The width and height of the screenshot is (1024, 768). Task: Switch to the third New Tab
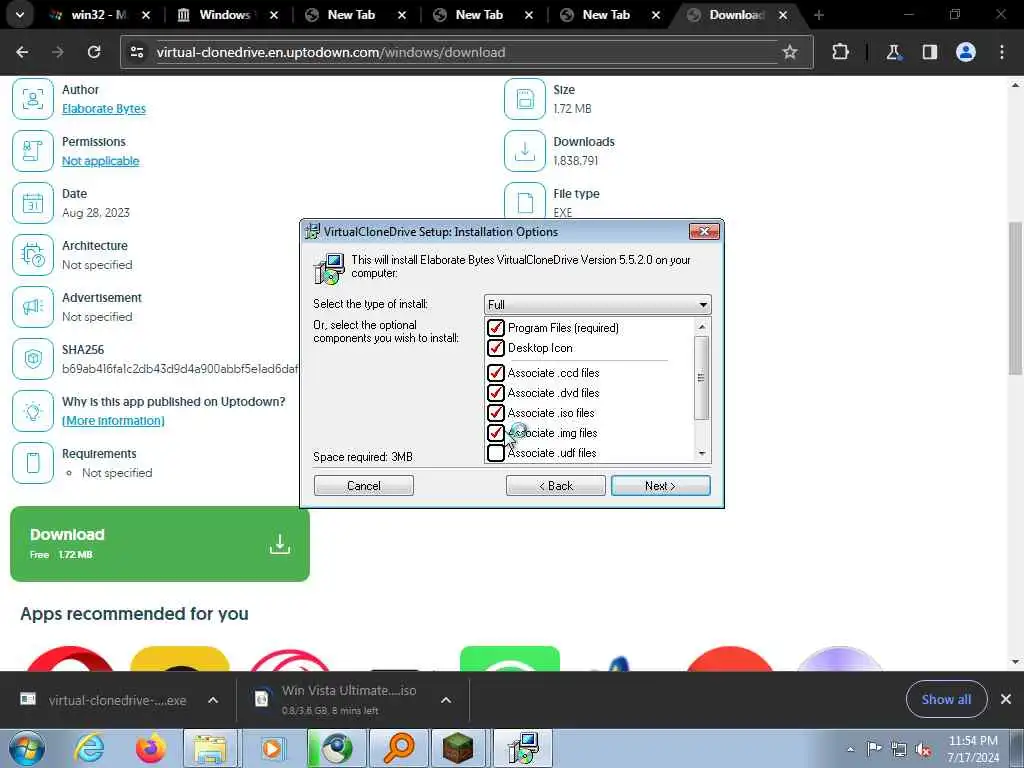click(x=607, y=14)
